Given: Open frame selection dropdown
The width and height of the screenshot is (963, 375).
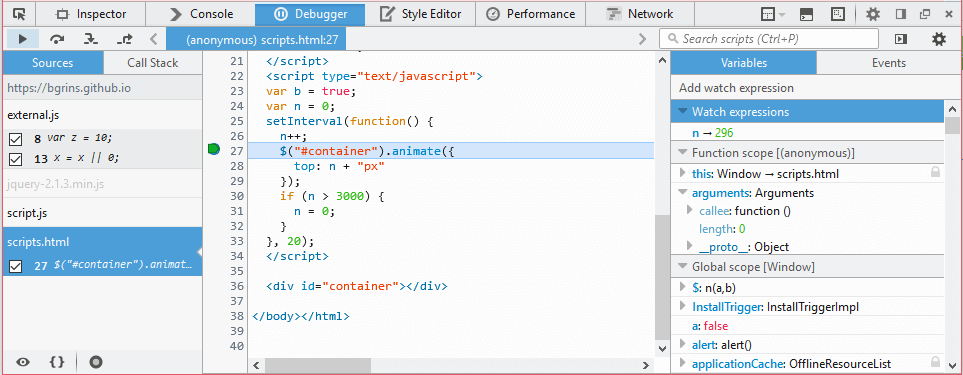Looking at the screenshot, I should pyautogui.click(x=773, y=14).
